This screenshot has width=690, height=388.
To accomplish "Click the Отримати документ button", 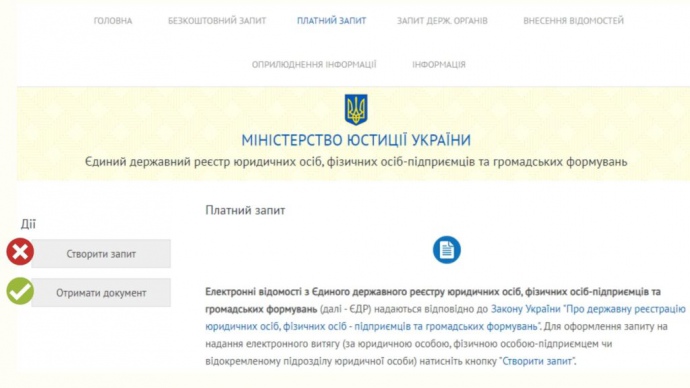I will (101, 293).
